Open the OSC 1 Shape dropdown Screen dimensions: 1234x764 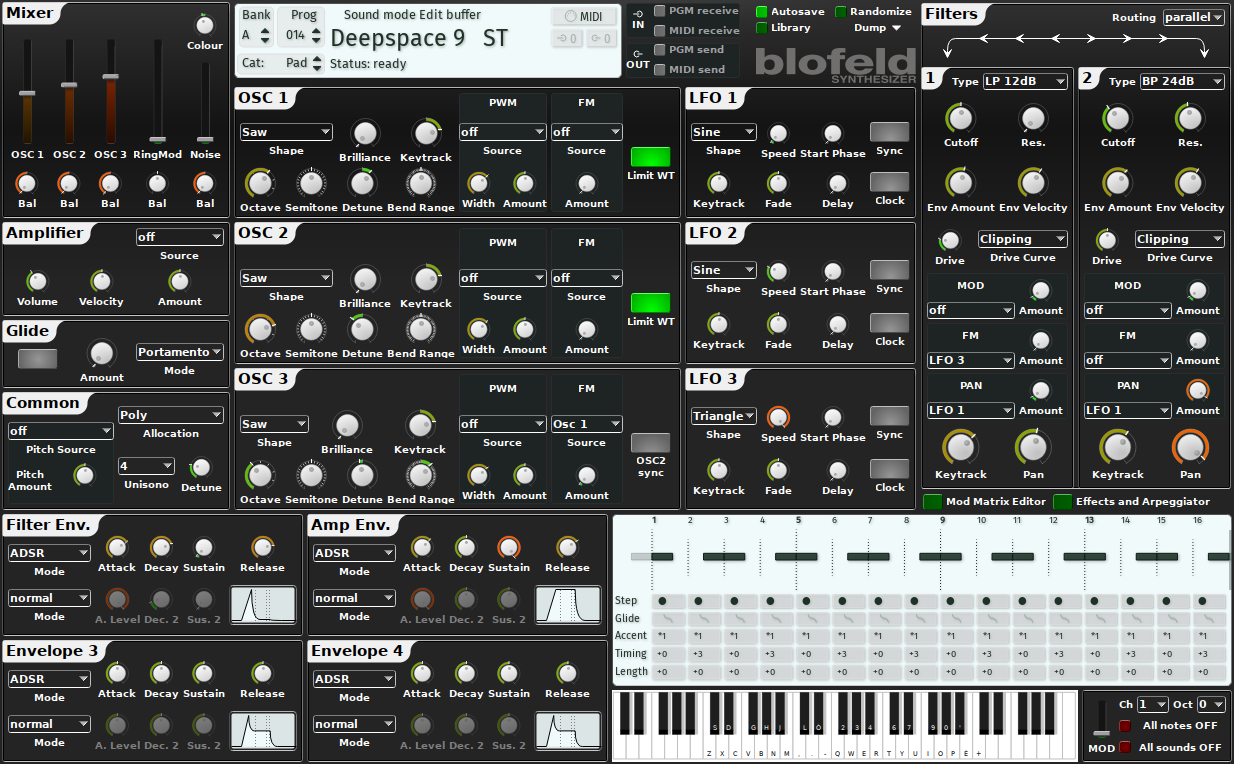coord(286,132)
